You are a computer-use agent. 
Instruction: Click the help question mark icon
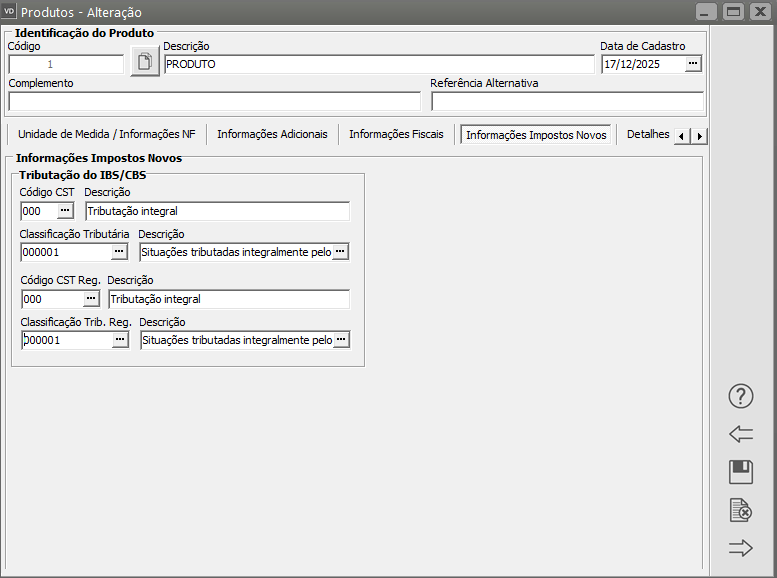click(740, 396)
